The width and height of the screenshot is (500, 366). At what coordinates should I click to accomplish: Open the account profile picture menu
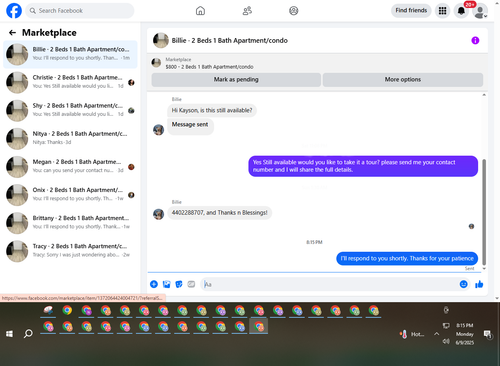coord(480,11)
